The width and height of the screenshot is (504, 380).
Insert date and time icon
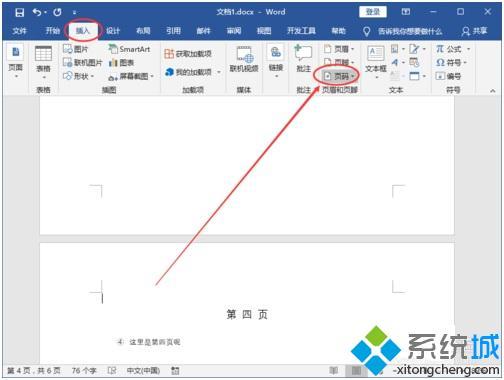click(414, 62)
